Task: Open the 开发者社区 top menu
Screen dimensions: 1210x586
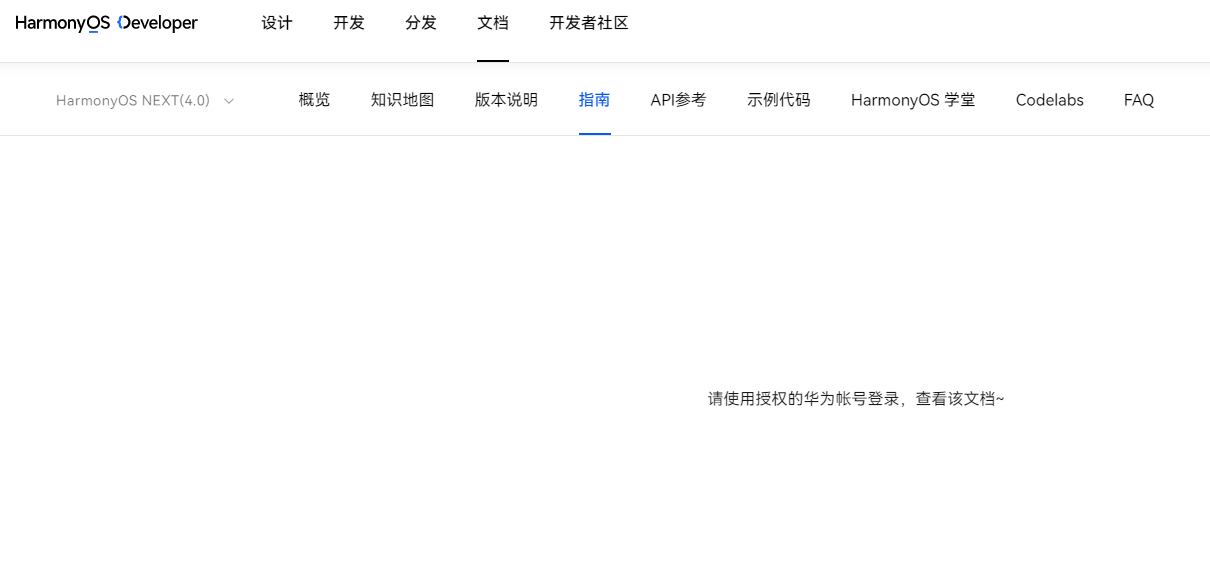Action: pos(589,23)
